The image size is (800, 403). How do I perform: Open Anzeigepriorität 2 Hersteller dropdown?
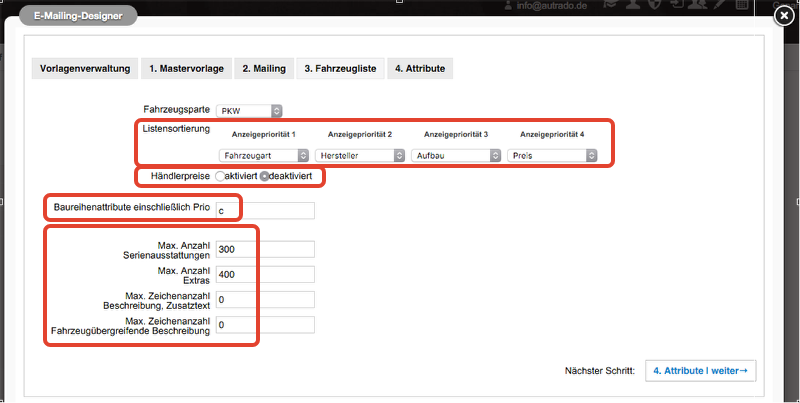click(360, 156)
